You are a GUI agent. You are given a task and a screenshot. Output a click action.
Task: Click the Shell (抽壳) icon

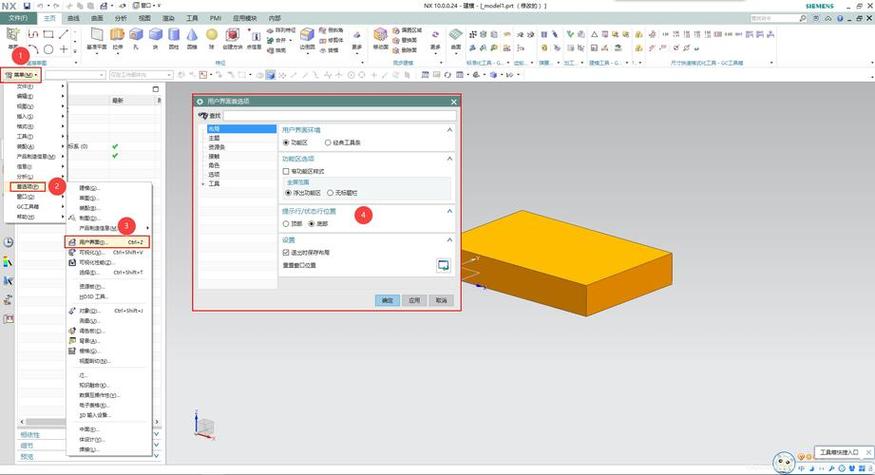(271, 50)
